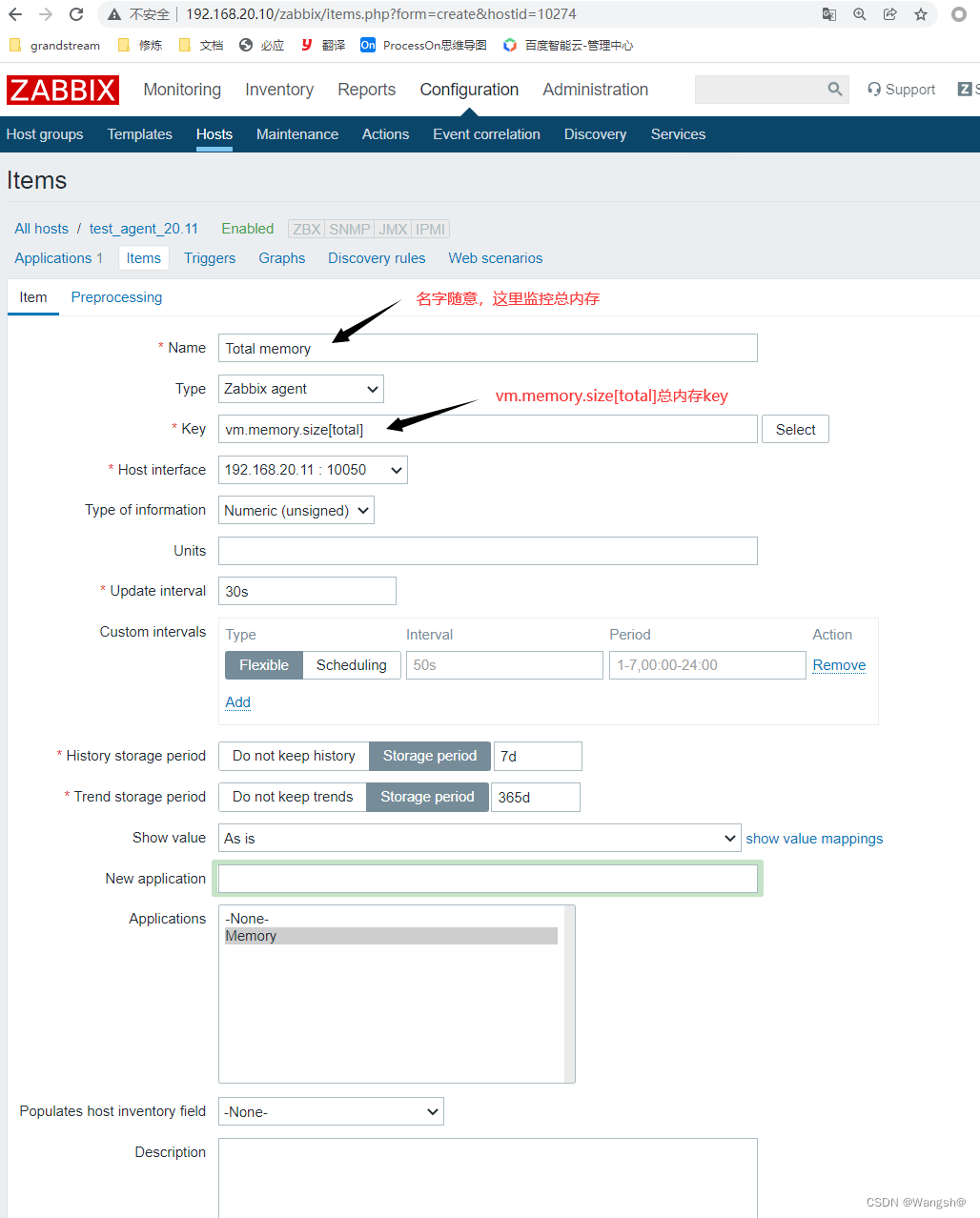Choose trend Storage period option
980x1218 pixels.
click(x=427, y=797)
